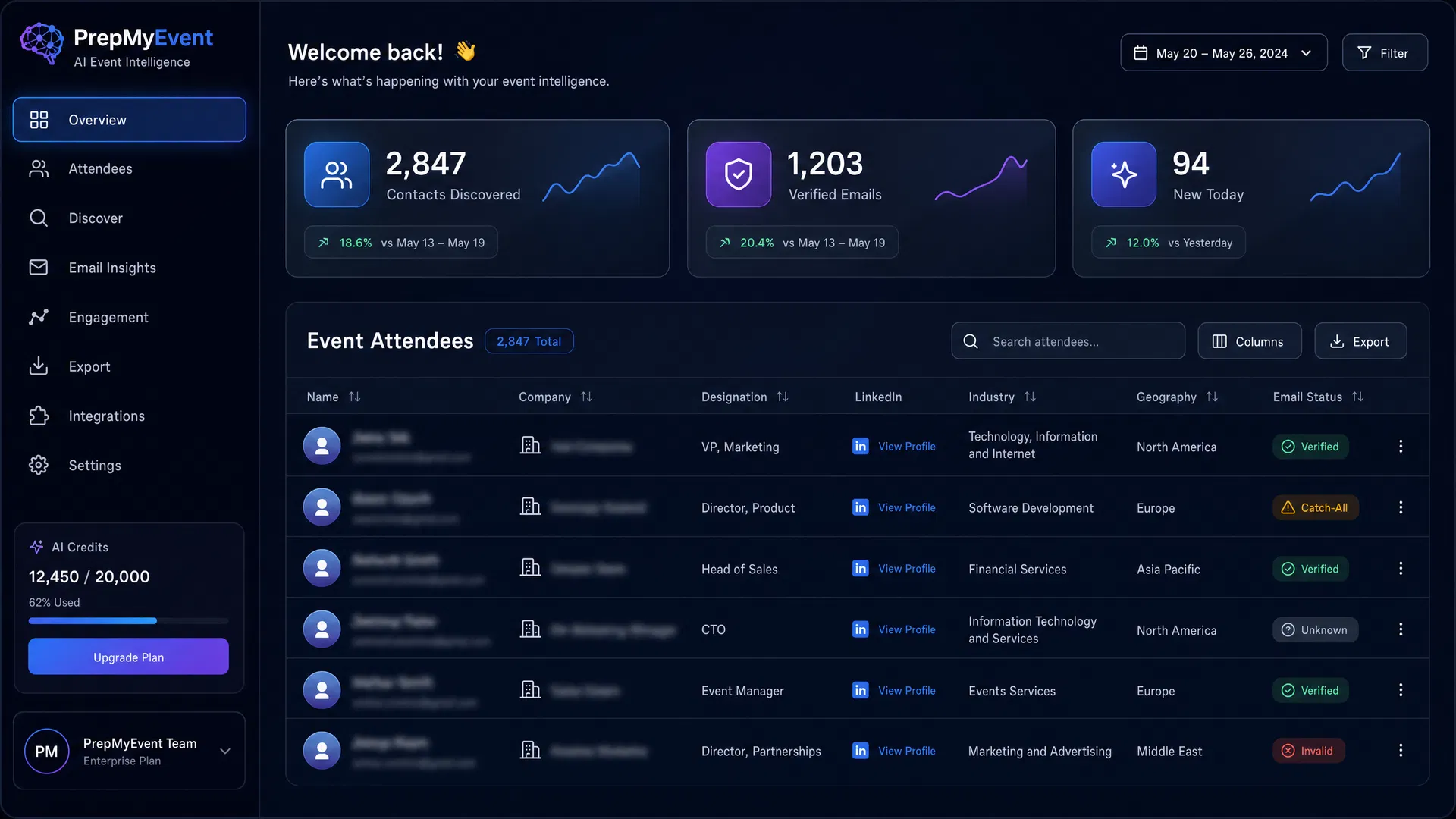Image resolution: width=1456 pixels, height=819 pixels.
Task: Click the PM avatar badge
Action: [47, 751]
